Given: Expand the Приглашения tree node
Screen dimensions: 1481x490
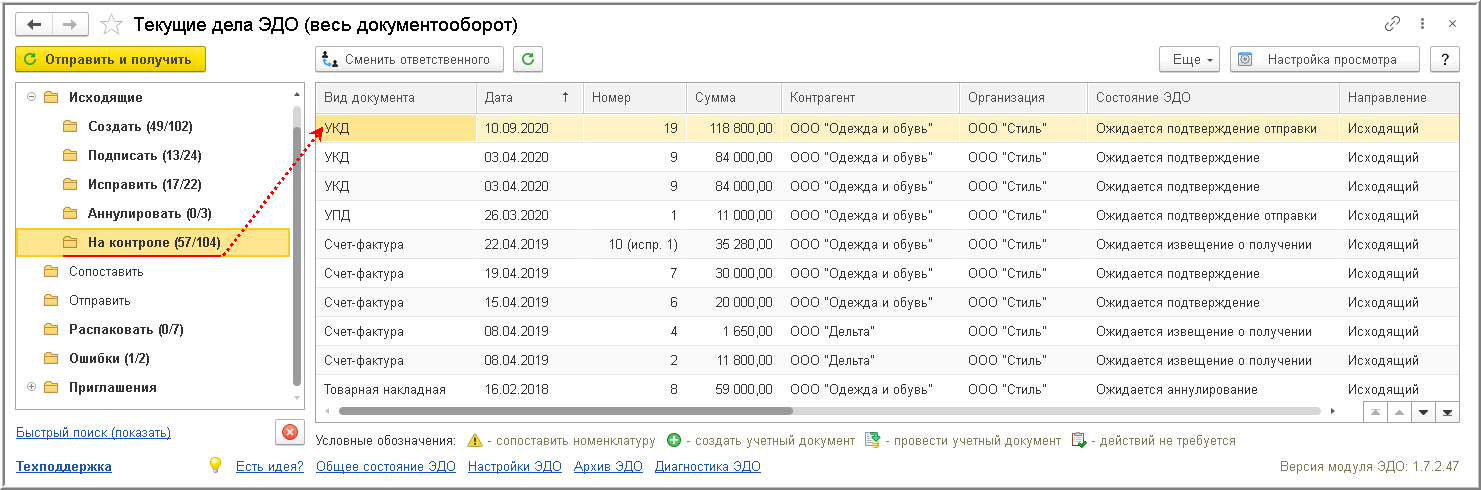Looking at the screenshot, I should click(x=31, y=387).
